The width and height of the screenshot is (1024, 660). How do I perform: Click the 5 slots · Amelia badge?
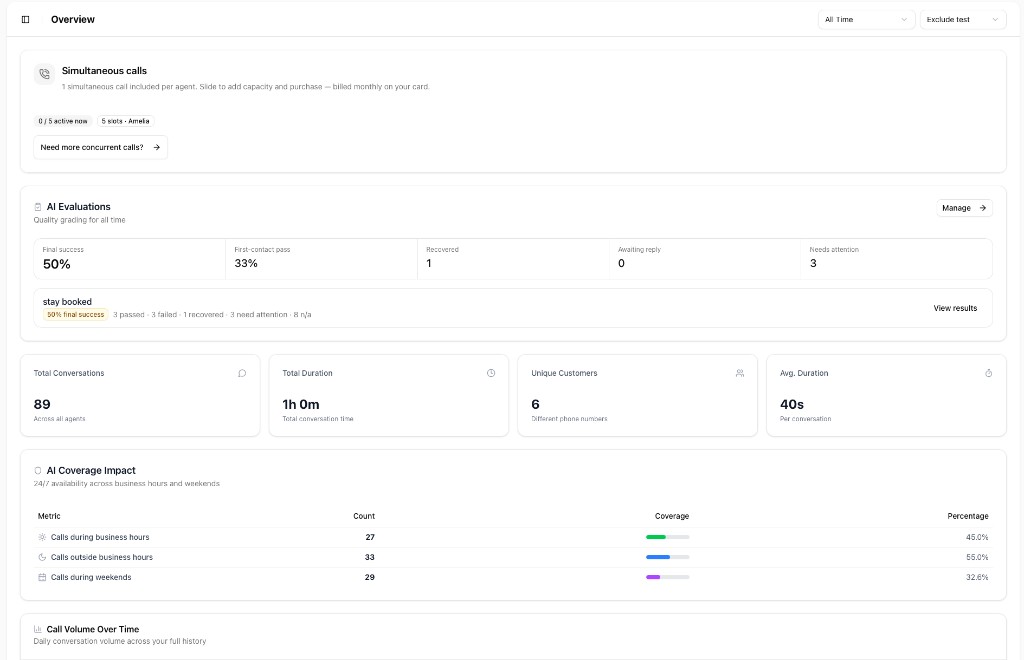point(125,121)
